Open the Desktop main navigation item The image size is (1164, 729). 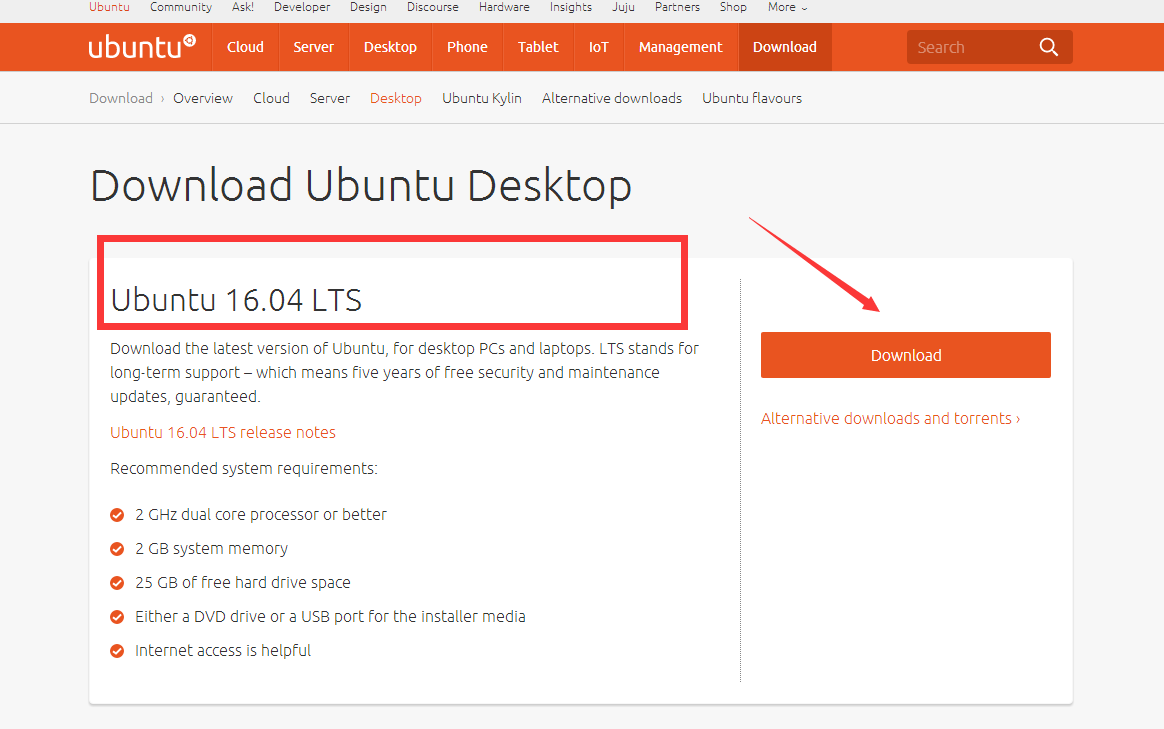point(390,47)
